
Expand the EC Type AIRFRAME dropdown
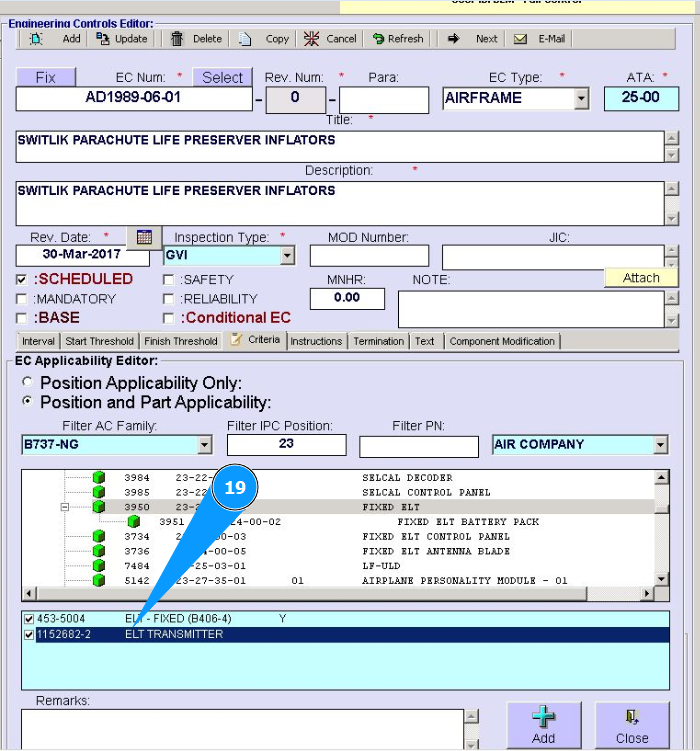581,99
